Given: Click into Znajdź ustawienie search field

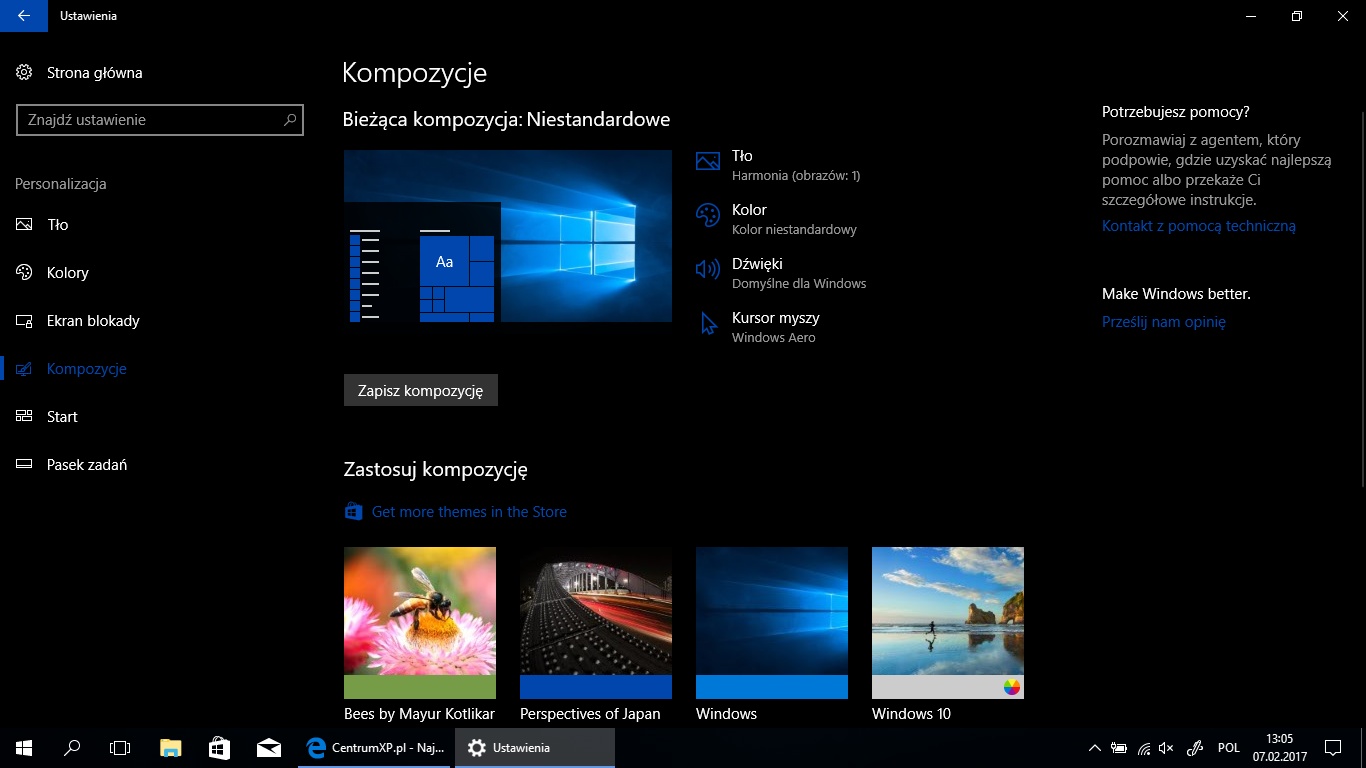Looking at the screenshot, I should [x=160, y=120].
